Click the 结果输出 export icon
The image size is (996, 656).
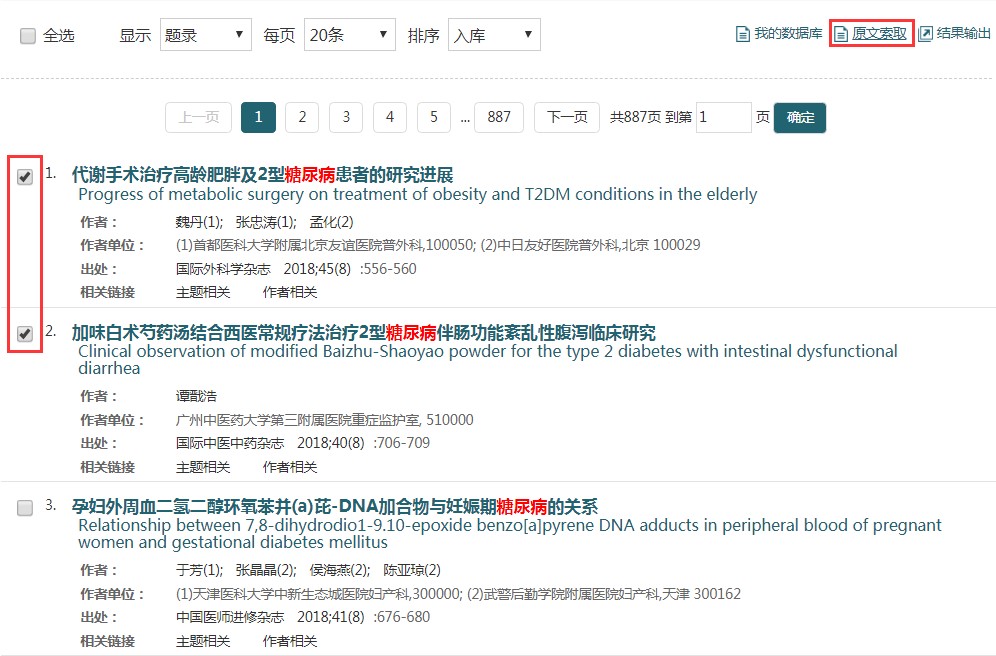coord(925,34)
